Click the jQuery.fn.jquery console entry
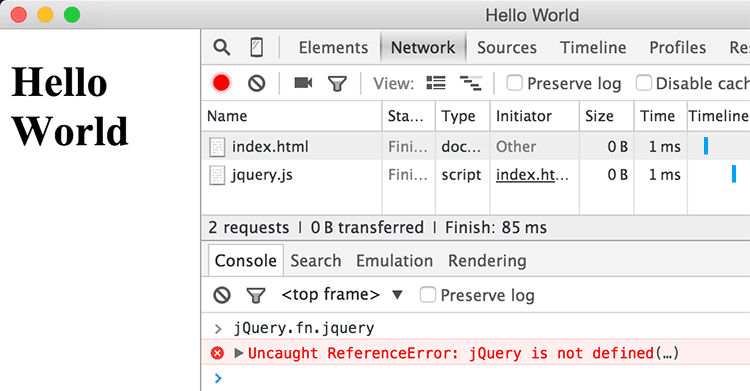This screenshot has width=750, height=391. tap(304, 328)
